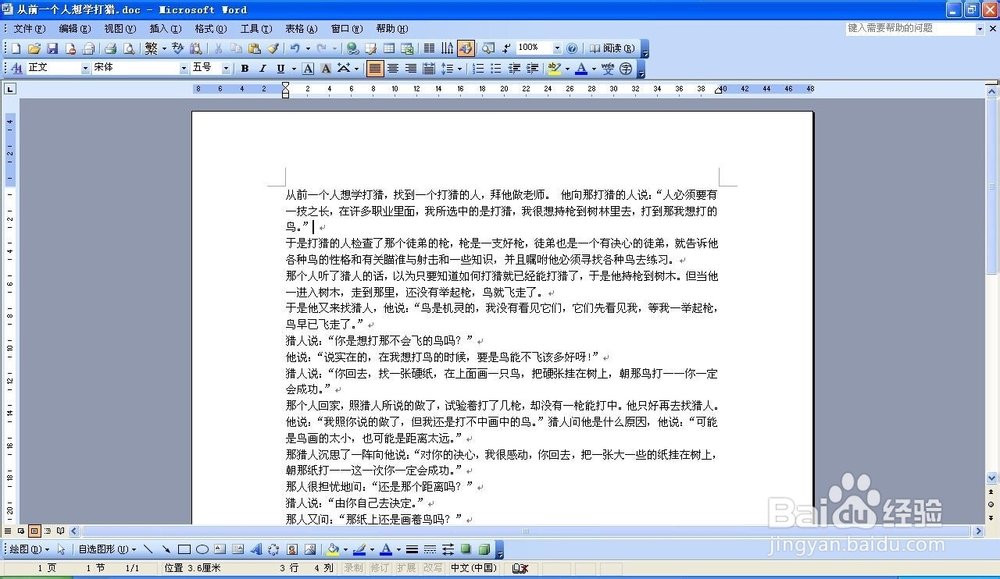Apply line color brush on drawing toolbar
This screenshot has height=579, width=1000.
click(x=359, y=549)
